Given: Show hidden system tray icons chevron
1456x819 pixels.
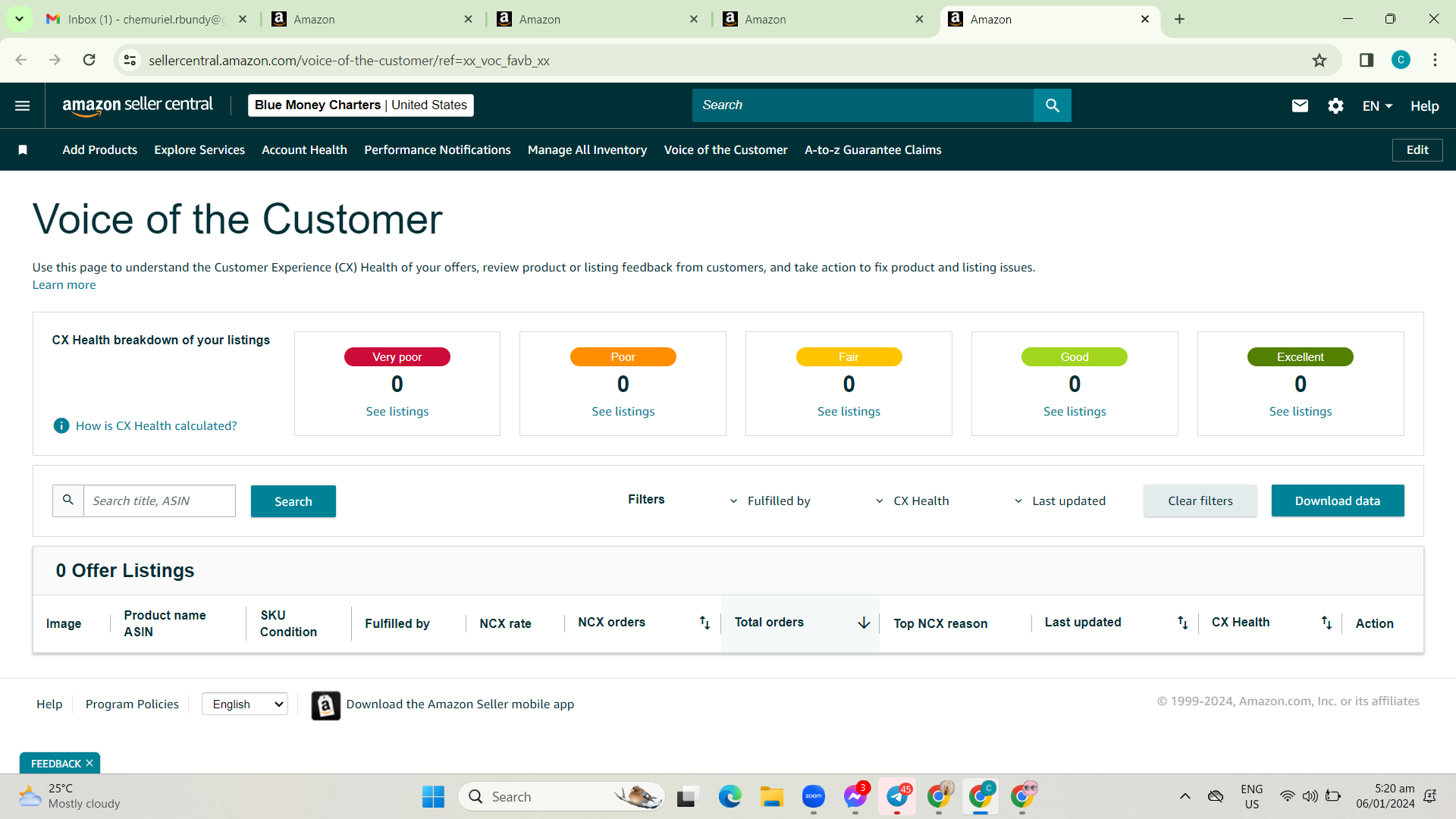Looking at the screenshot, I should [x=1185, y=796].
